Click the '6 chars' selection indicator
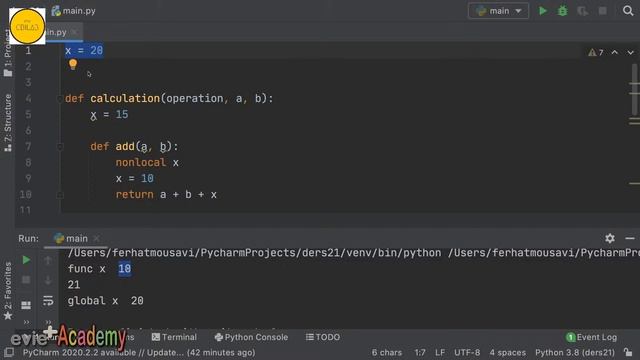The width and height of the screenshot is (640, 360). 387,353
